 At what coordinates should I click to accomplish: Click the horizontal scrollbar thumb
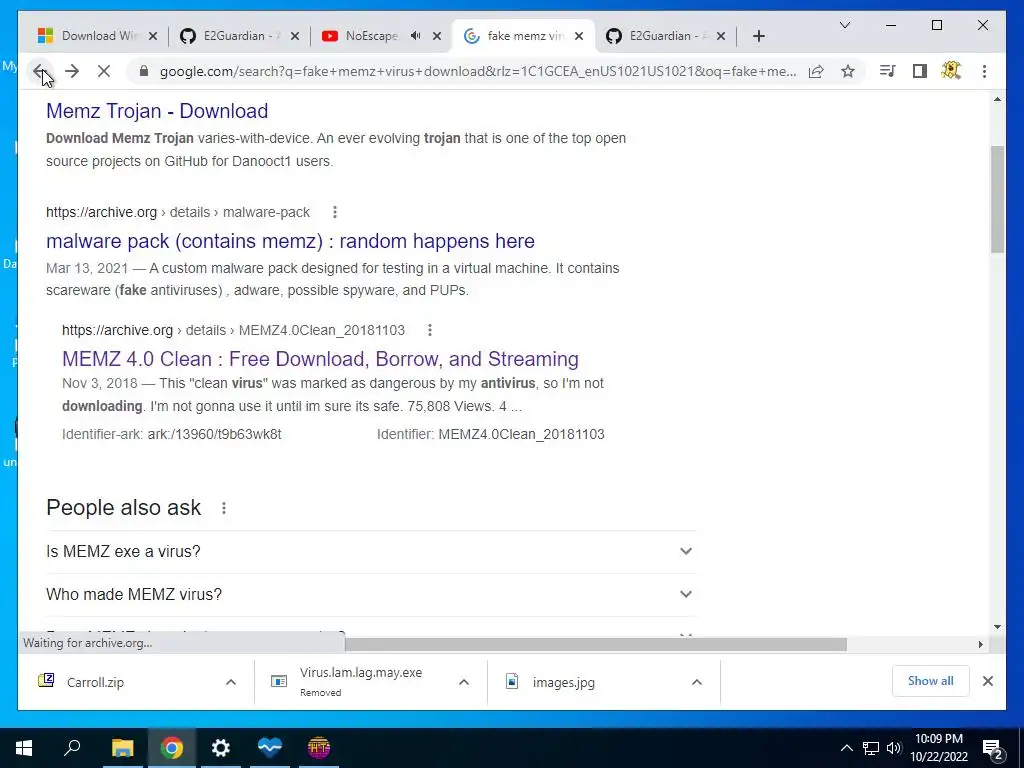(596, 645)
